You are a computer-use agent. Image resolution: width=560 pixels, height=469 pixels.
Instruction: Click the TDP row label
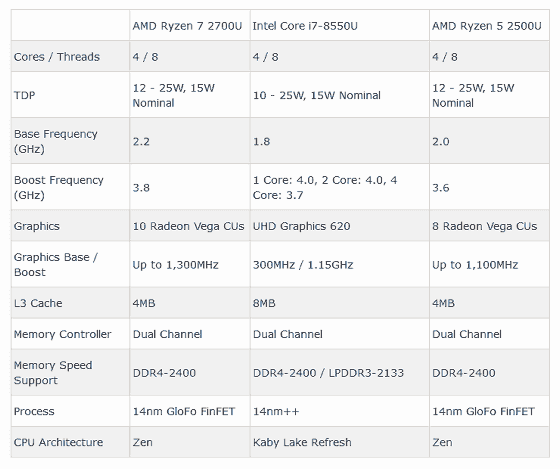70,95
